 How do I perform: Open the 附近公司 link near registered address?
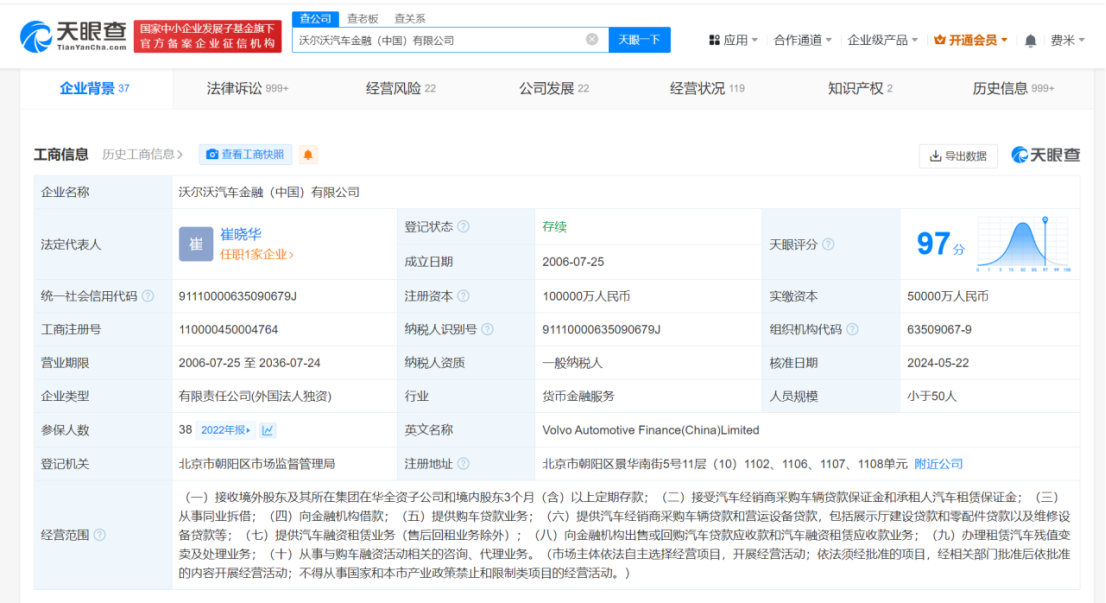coord(939,463)
